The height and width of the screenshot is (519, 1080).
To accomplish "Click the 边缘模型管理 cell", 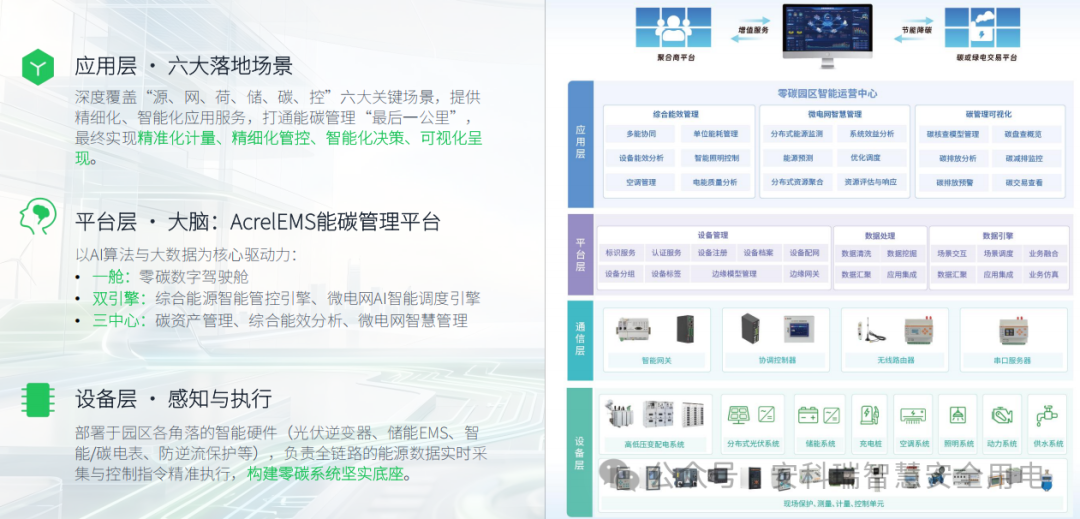I will (735, 274).
